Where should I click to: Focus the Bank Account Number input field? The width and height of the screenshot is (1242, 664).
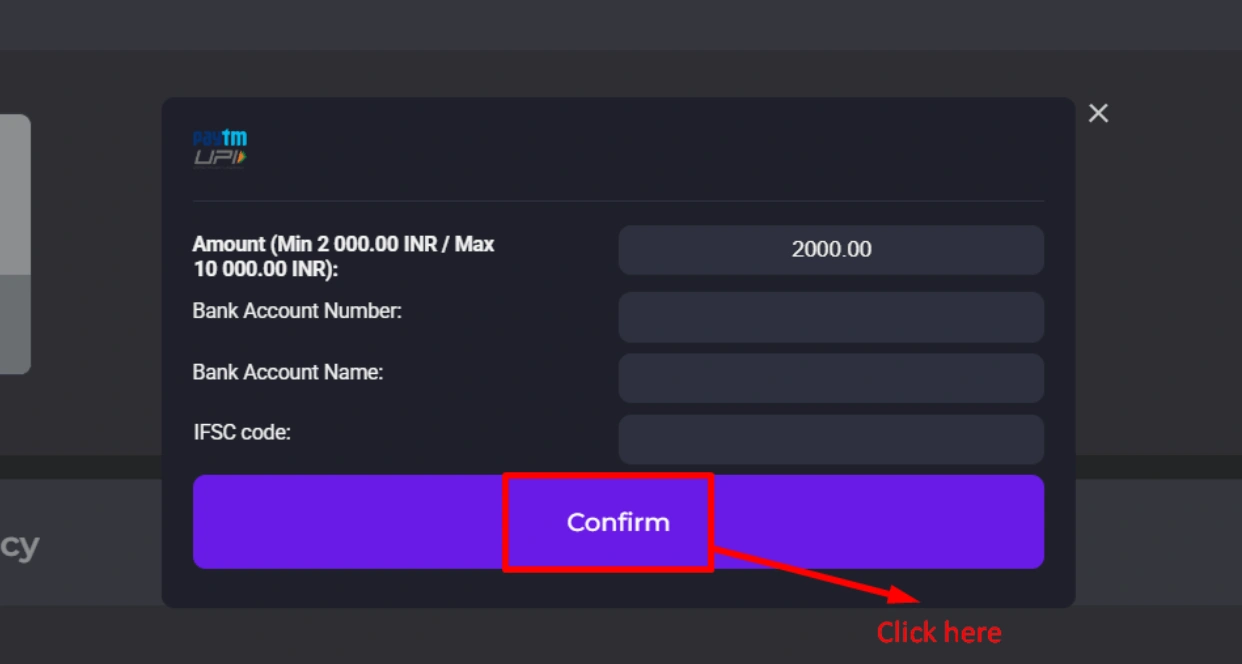[x=831, y=317]
